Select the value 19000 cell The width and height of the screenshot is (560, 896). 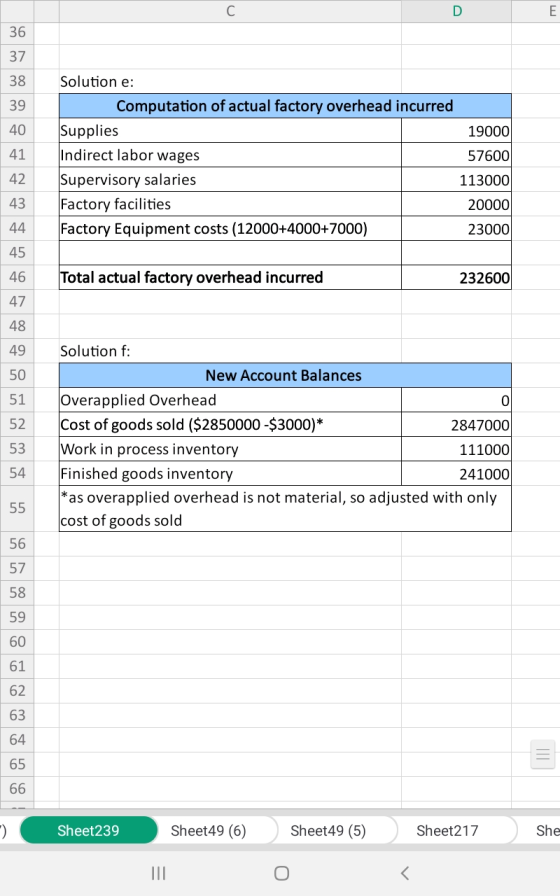point(457,130)
